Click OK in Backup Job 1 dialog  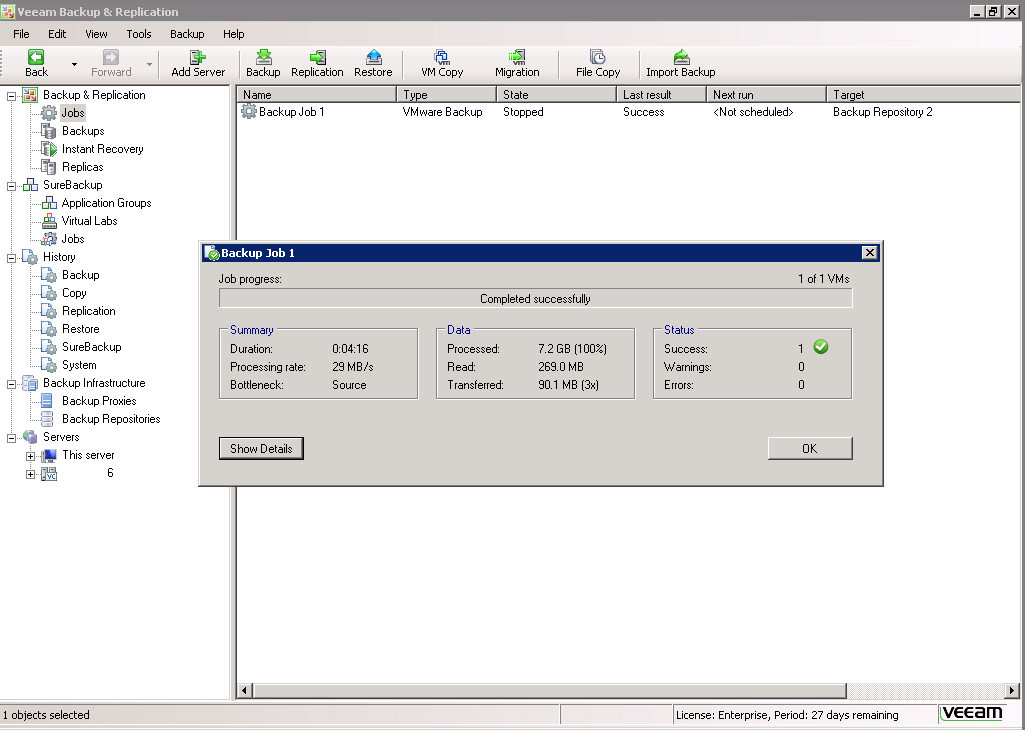810,449
